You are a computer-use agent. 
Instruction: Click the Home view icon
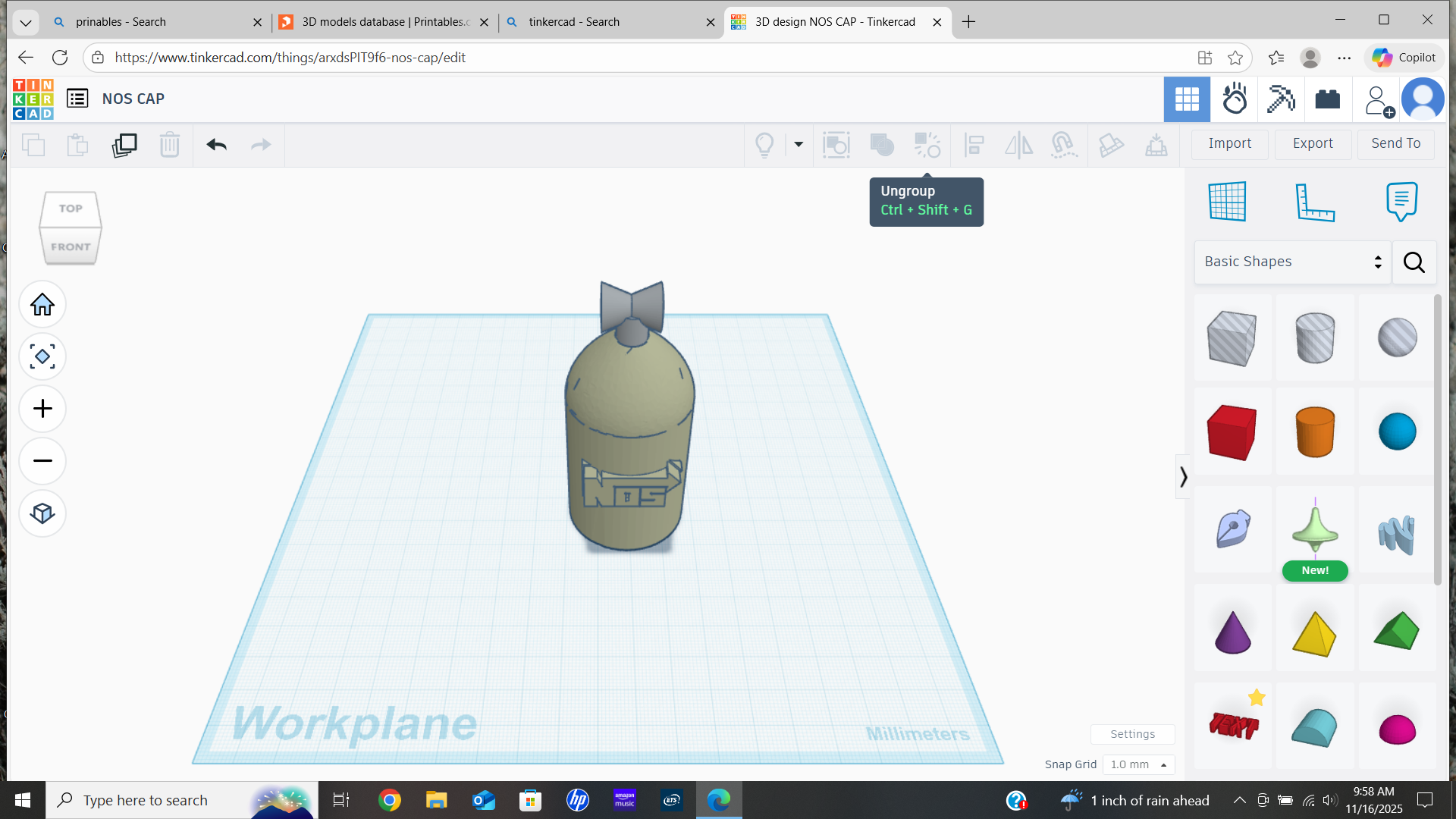(42, 305)
